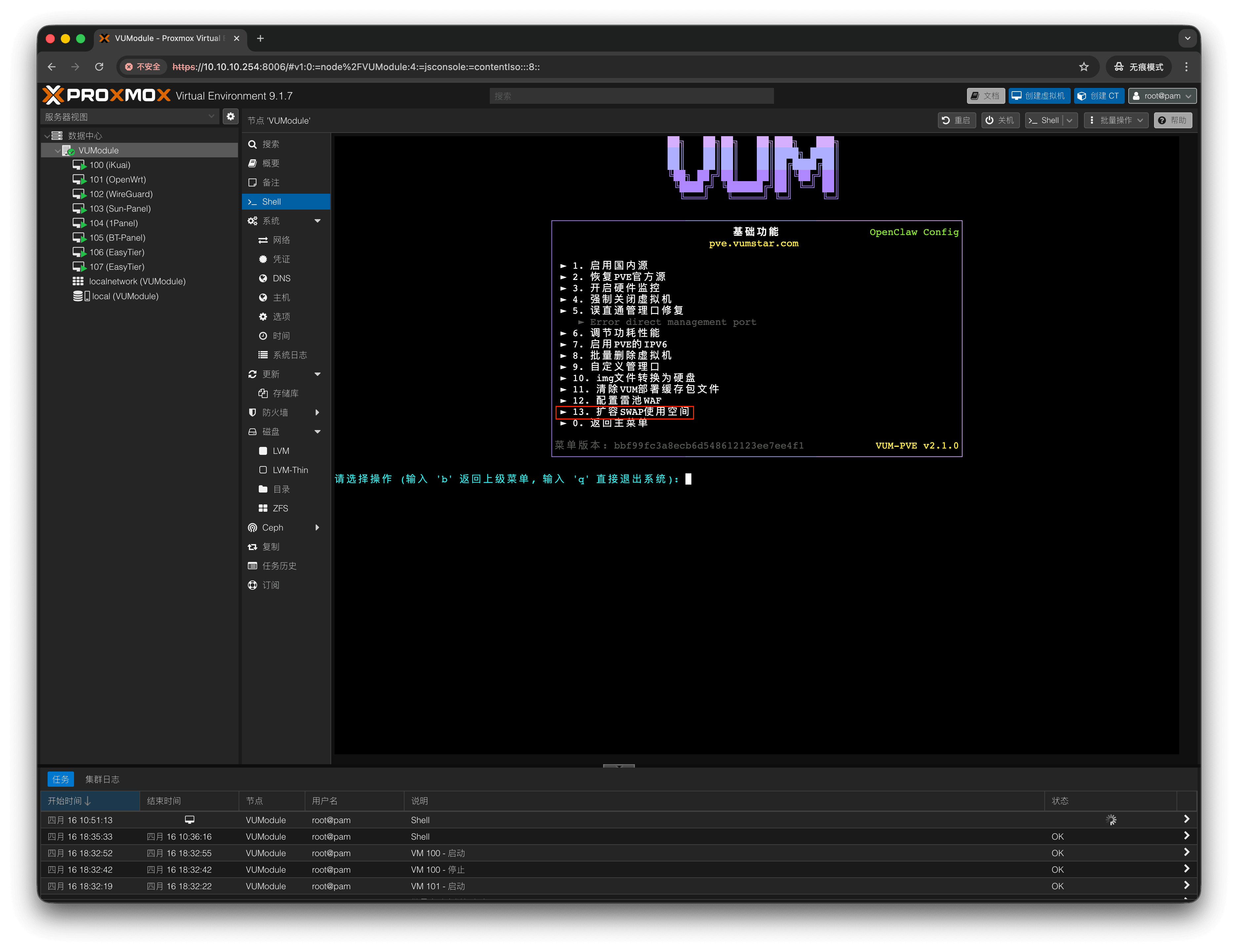Open the 订阅 subscription item
Screen dimensions: 1238x952
click(286, 585)
